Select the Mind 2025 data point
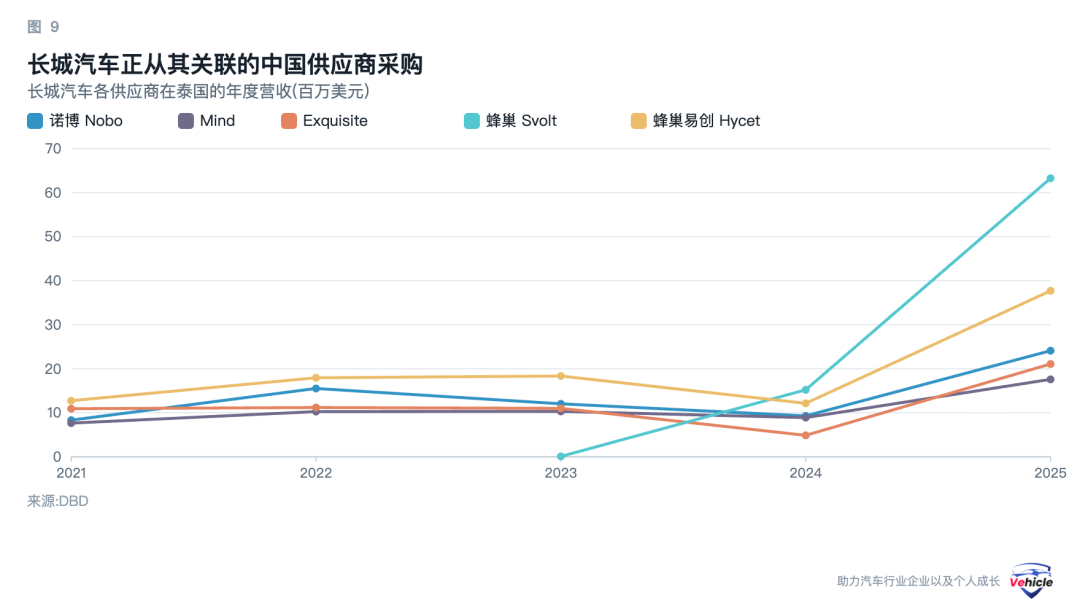The image size is (1080, 614). pos(1050,380)
